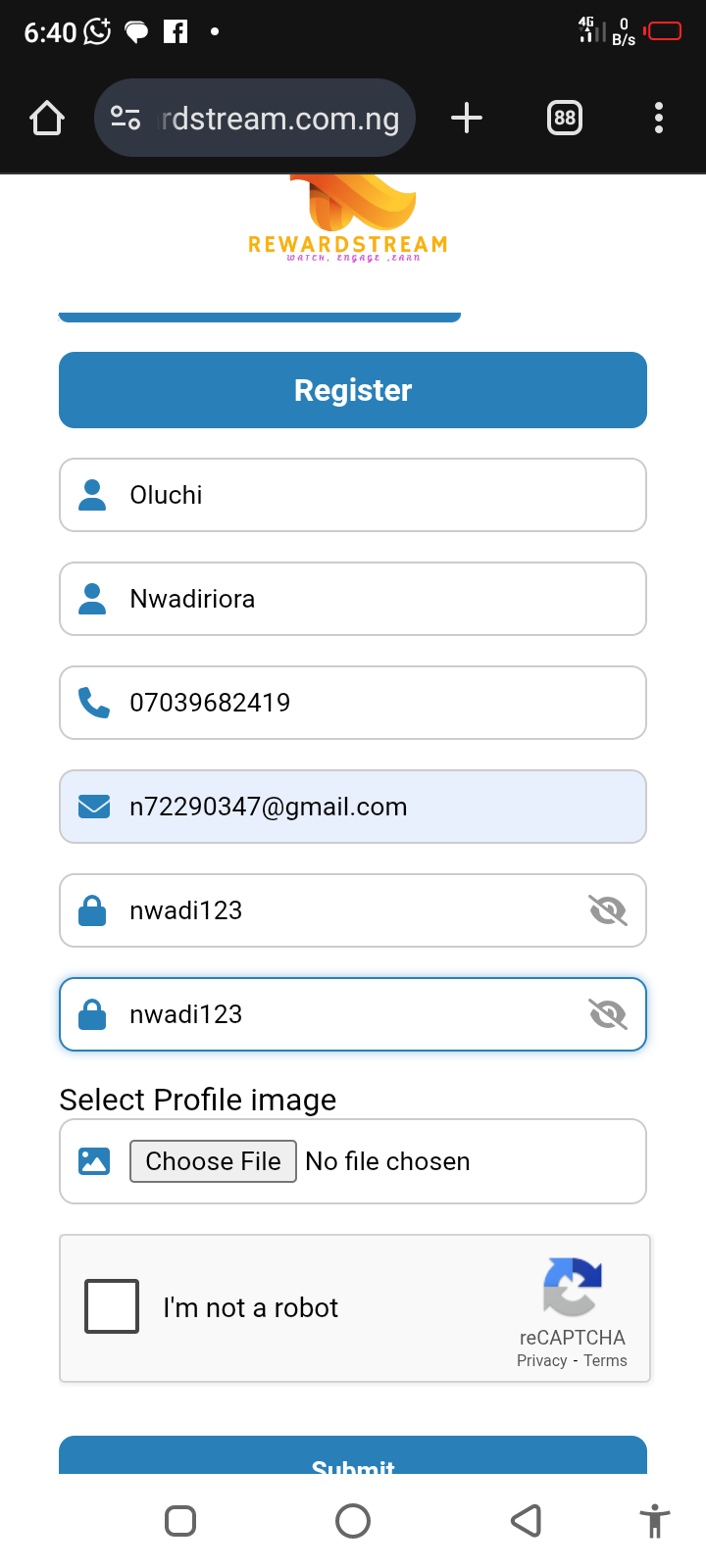Open the browser three-dot menu
Image resolution: width=706 pixels, height=1568 pixels.
[659, 119]
